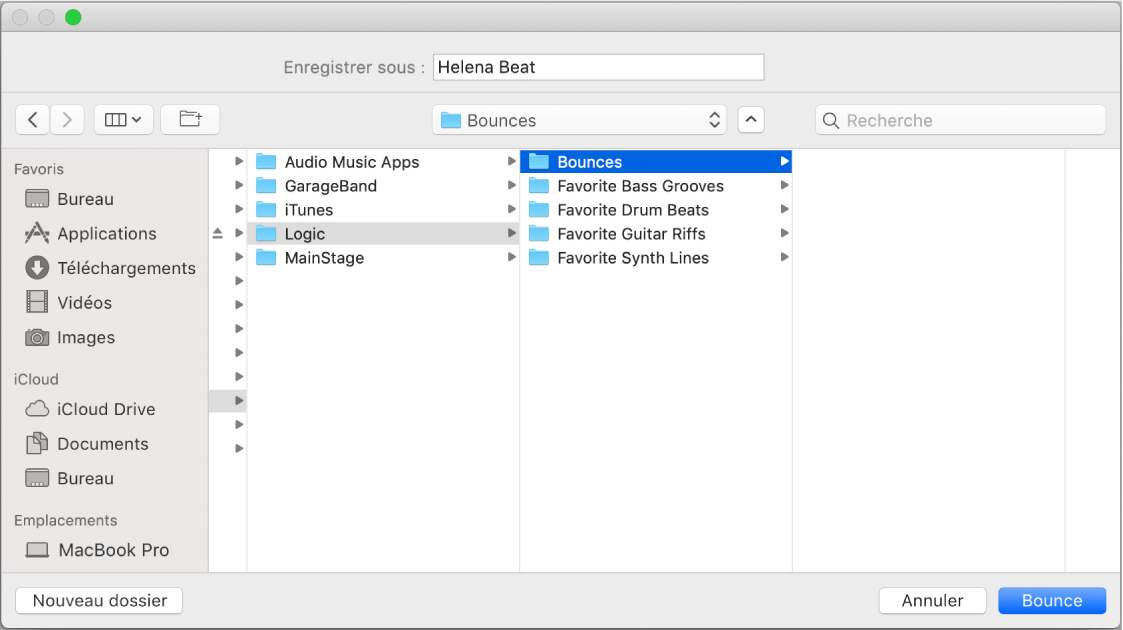
Task: Select MacBook Pro under Emplacements
Action: pos(113,550)
